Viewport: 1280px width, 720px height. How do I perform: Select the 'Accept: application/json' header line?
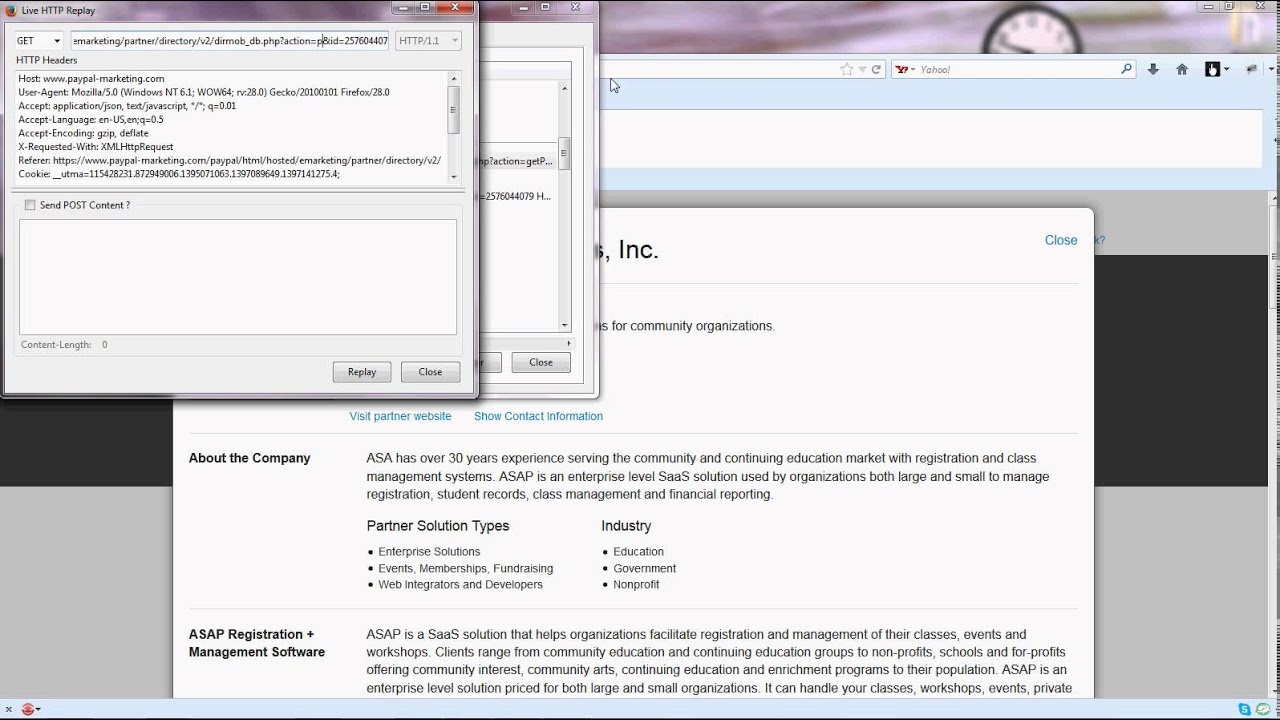127,106
